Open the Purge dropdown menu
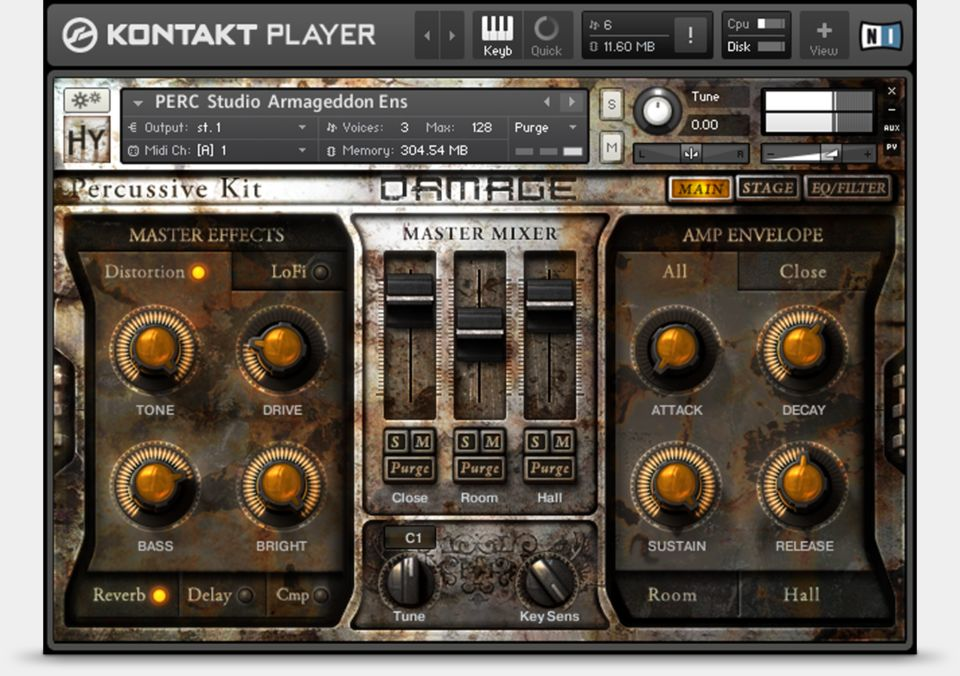Image resolution: width=960 pixels, height=676 pixels. tap(546, 128)
